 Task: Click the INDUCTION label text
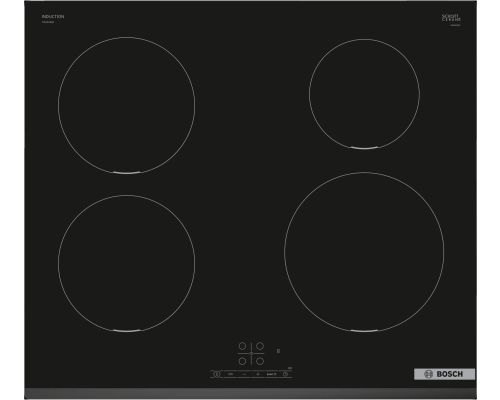(x=53, y=16)
